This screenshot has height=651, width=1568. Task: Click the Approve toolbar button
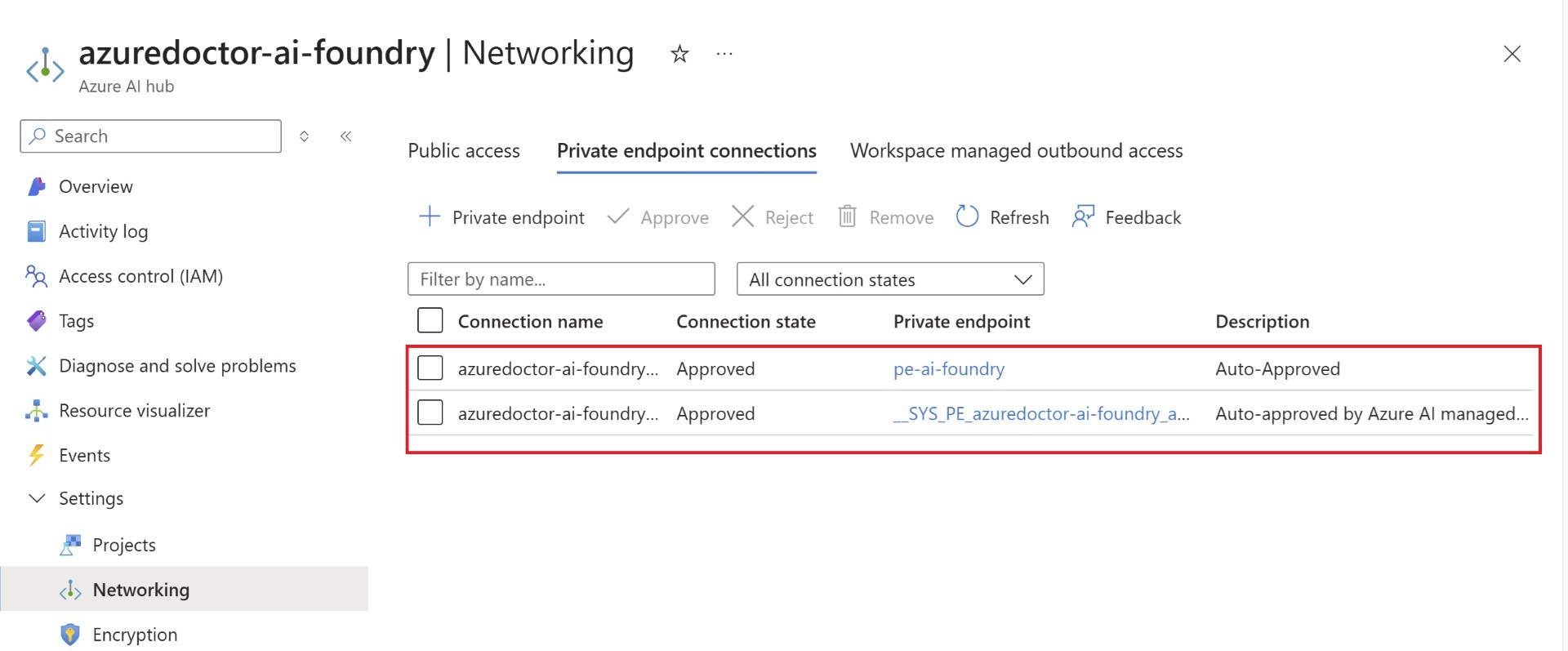(x=658, y=217)
